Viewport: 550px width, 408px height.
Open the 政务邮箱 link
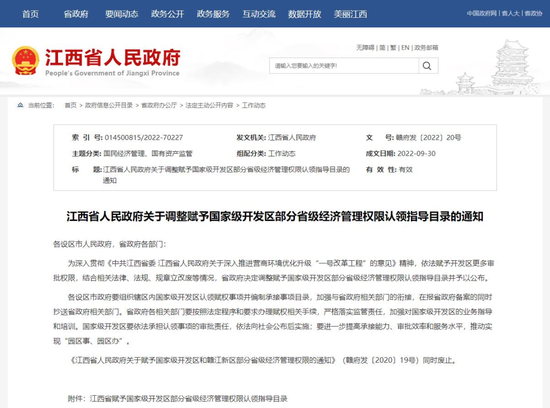[426, 47]
